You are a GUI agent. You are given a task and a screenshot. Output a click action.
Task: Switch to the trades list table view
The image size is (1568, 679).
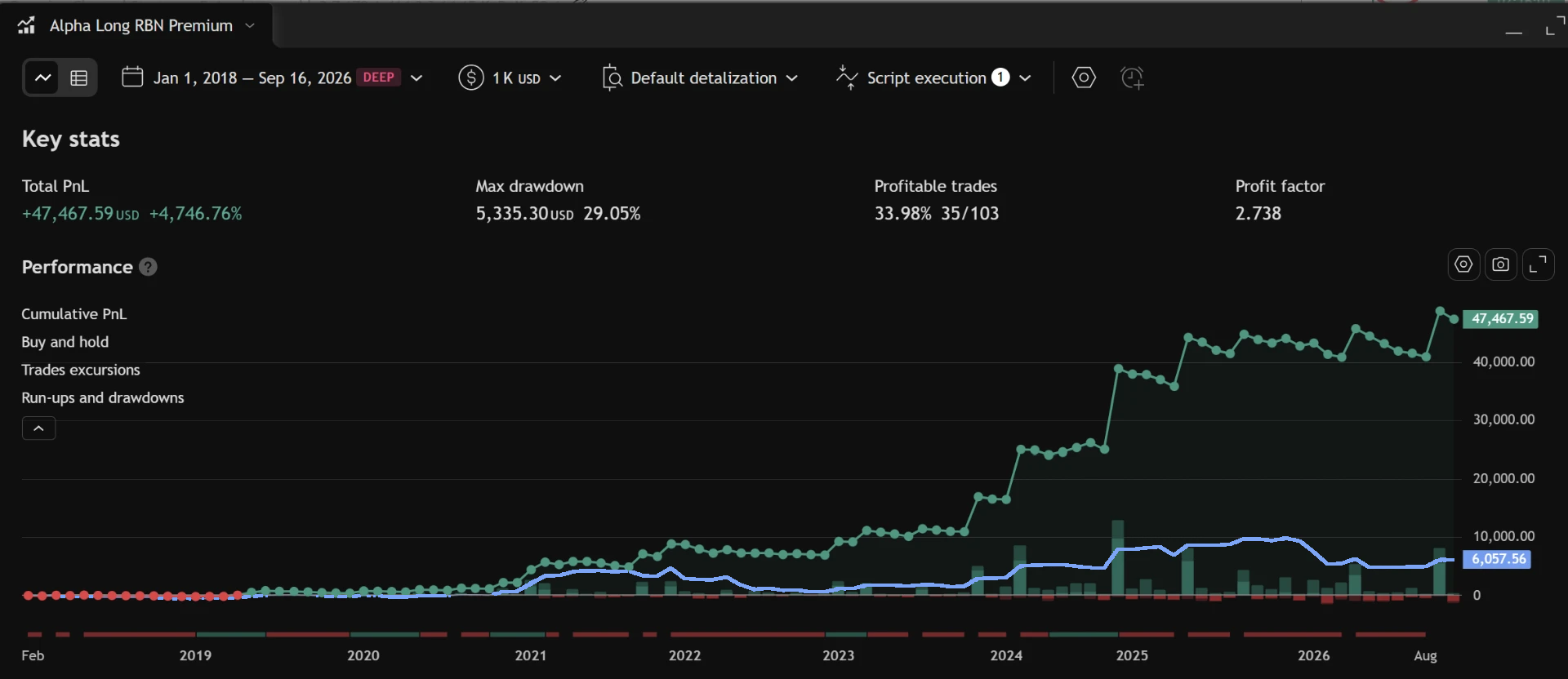click(79, 78)
